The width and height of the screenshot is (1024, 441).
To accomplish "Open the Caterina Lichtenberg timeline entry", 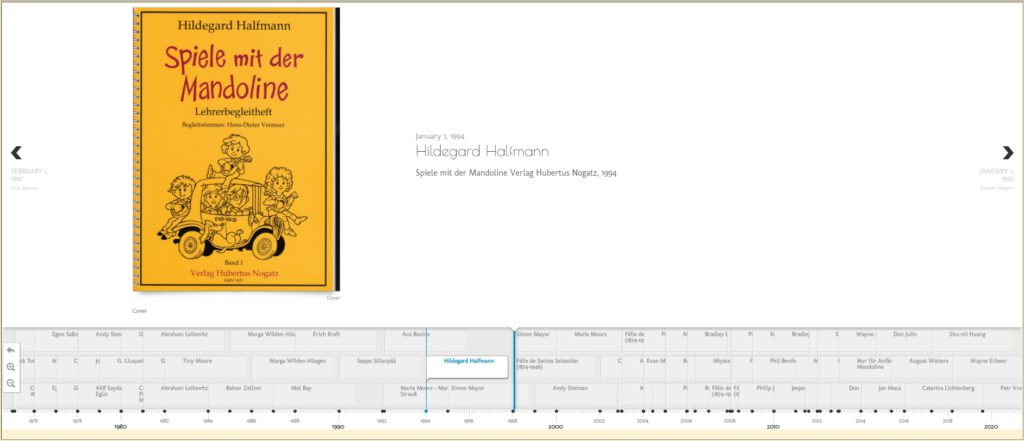I will coord(946,388).
